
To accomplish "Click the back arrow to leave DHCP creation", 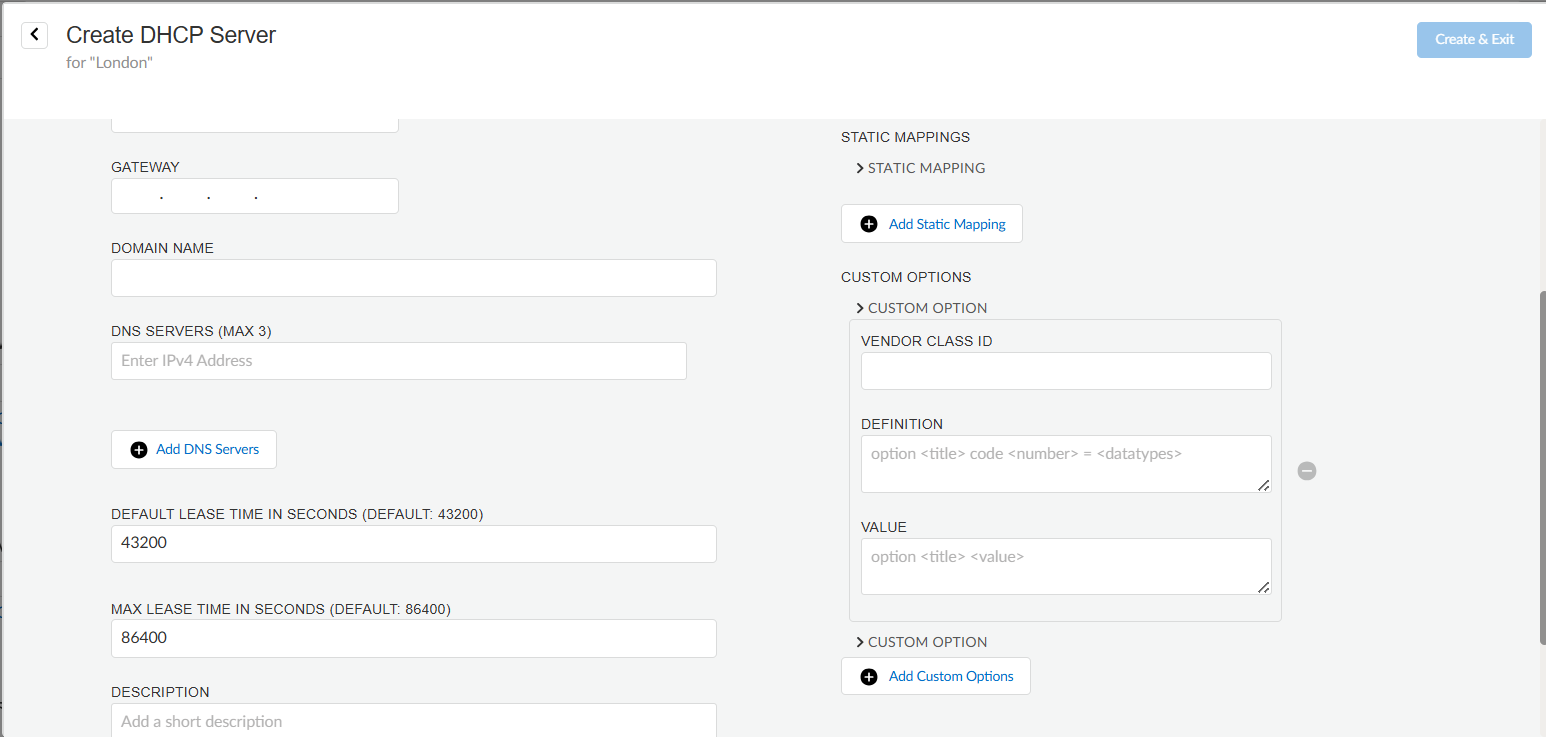I will pos(34,34).
